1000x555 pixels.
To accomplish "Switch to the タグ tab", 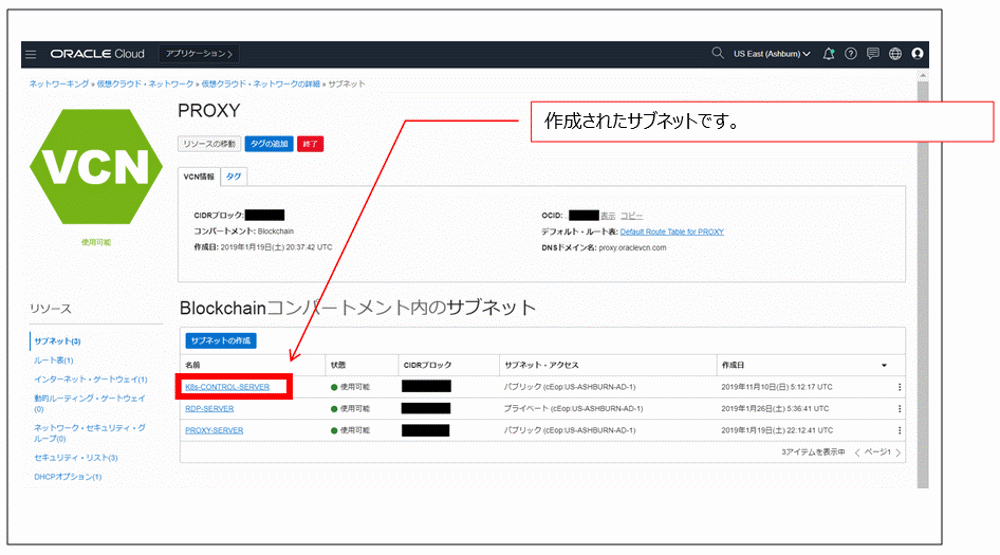I will (234, 177).
